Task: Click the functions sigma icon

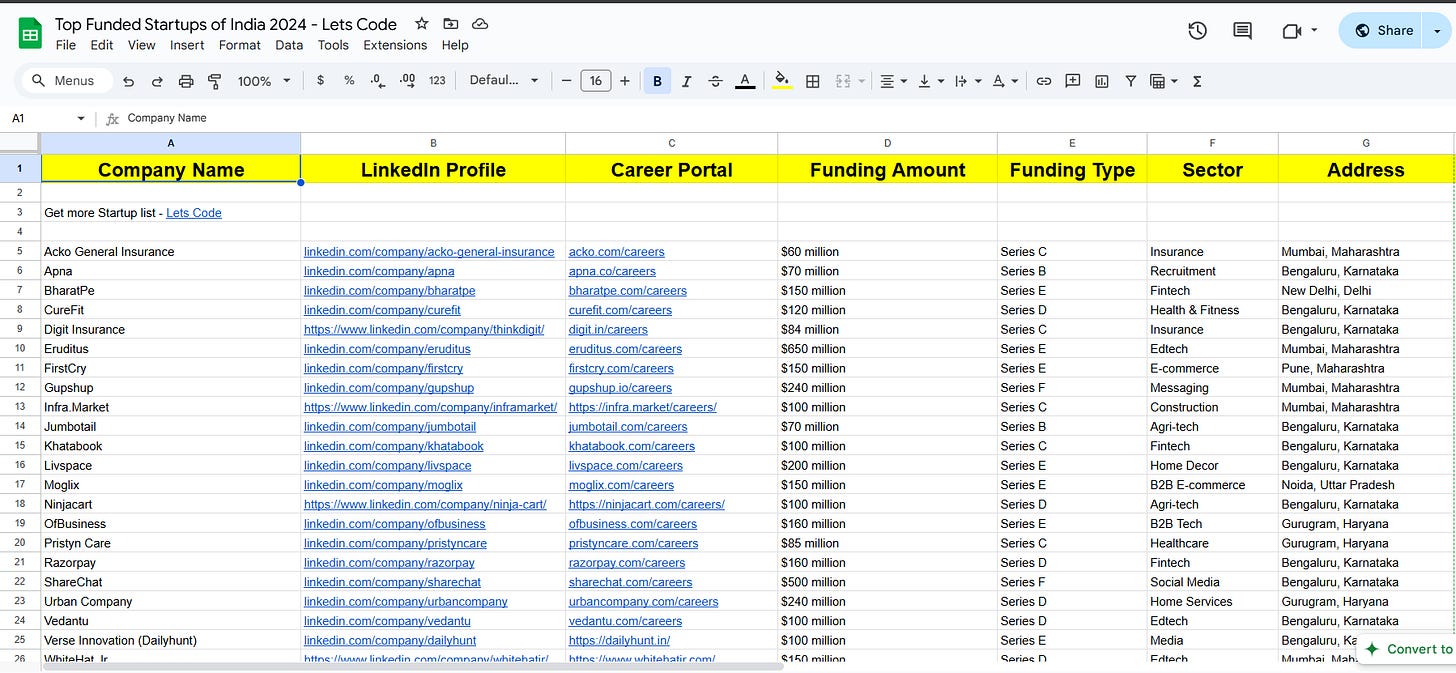Action: pyautogui.click(x=1197, y=81)
